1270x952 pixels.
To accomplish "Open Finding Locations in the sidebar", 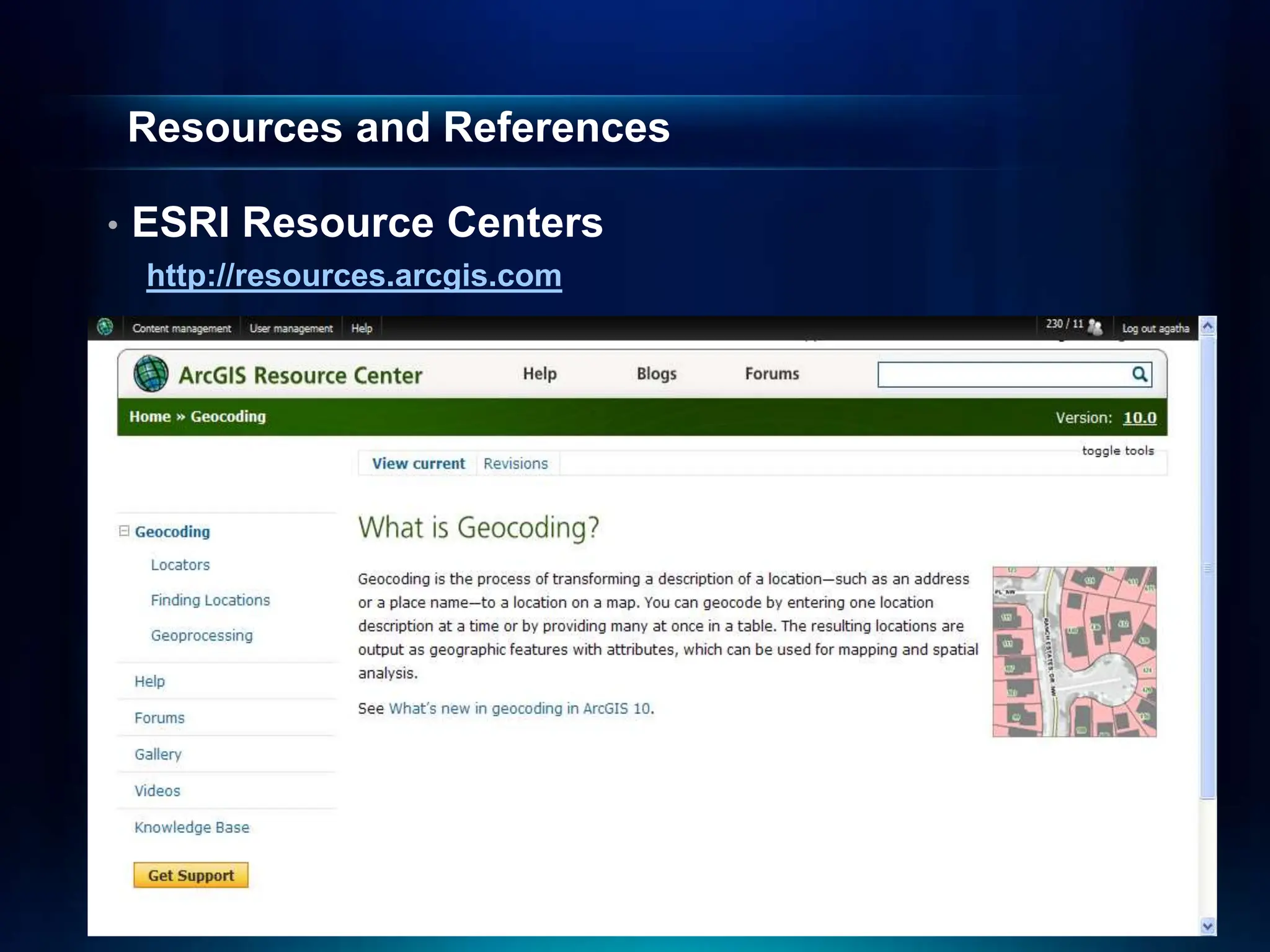I will [210, 600].
